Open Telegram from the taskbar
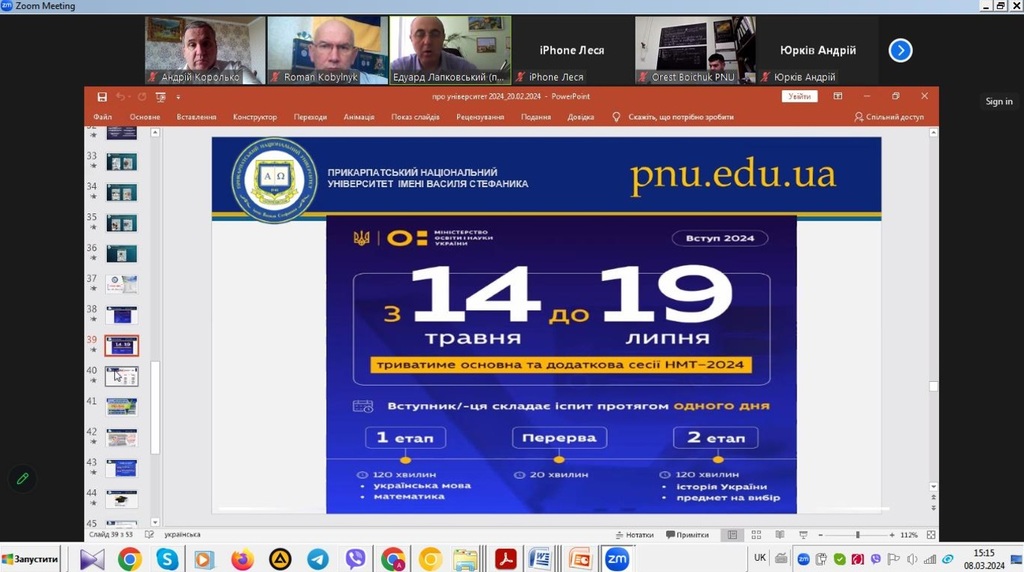The image size is (1024, 572). (317, 559)
